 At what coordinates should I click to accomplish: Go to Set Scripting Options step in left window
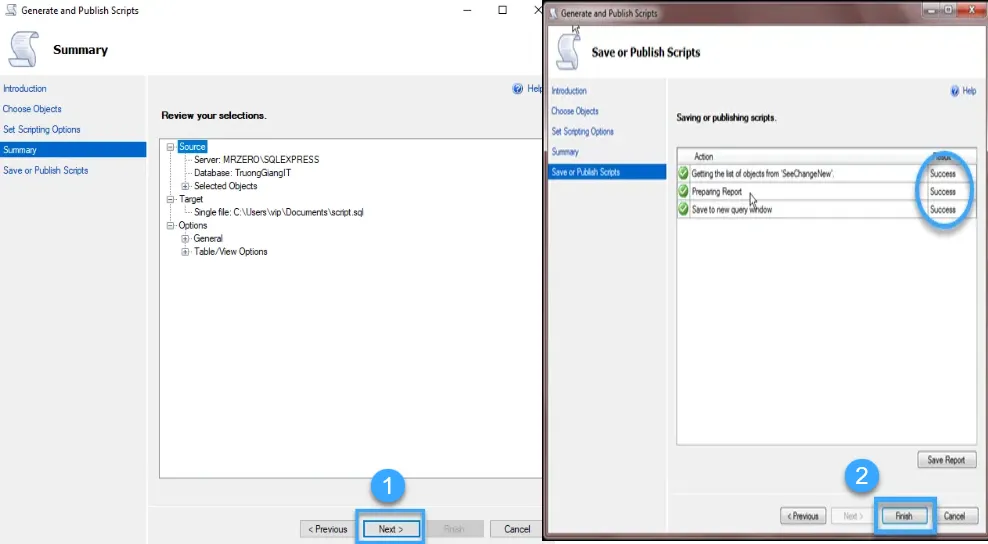click(42, 129)
